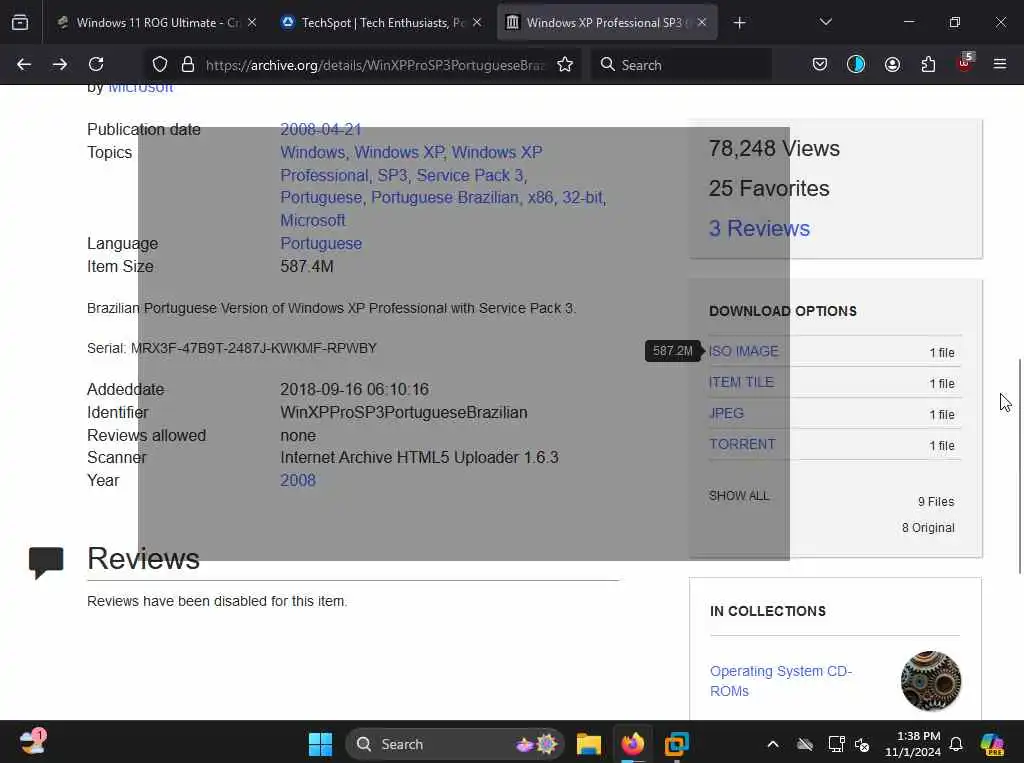
Task: Go back to the previous page
Action: [24, 64]
